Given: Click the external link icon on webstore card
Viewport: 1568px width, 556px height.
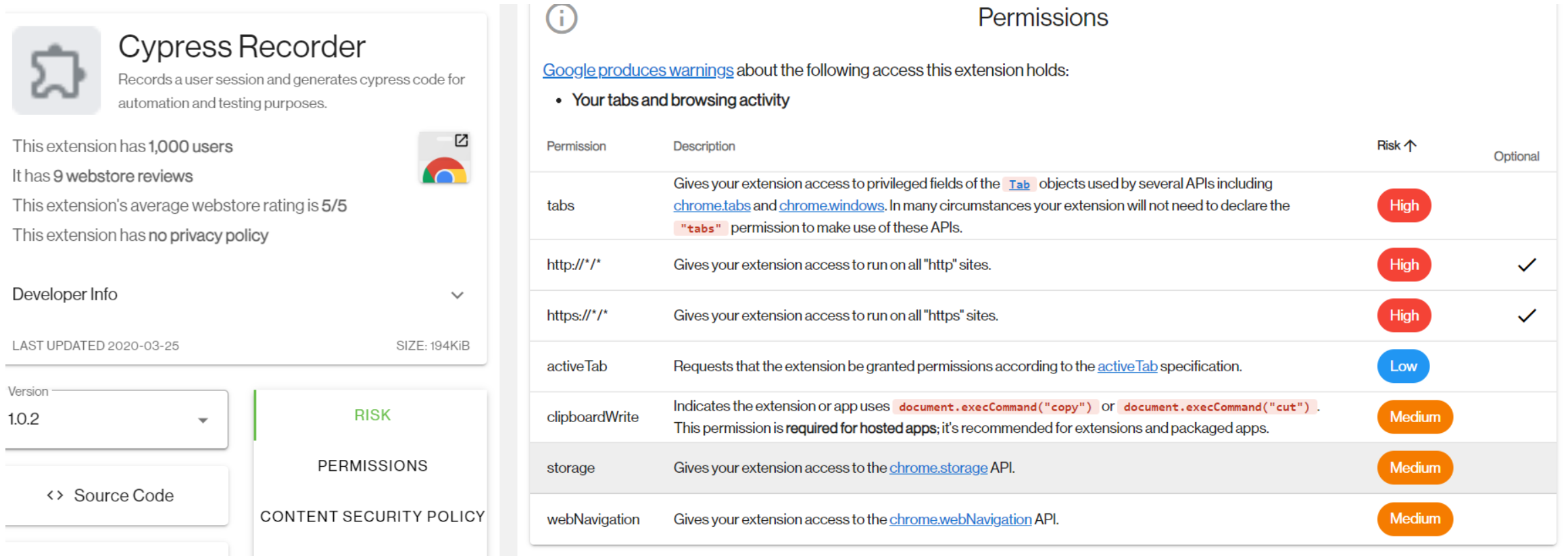Looking at the screenshot, I should click(x=461, y=140).
